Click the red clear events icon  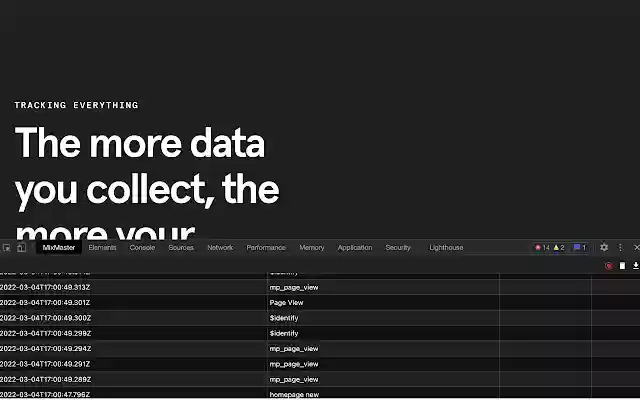pos(609,266)
